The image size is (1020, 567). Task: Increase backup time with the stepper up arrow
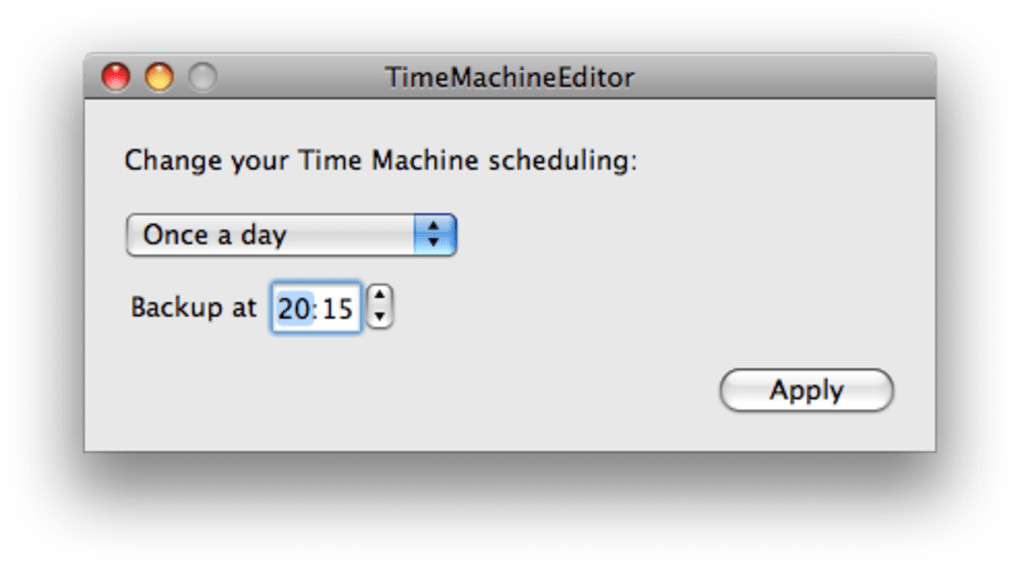380,296
